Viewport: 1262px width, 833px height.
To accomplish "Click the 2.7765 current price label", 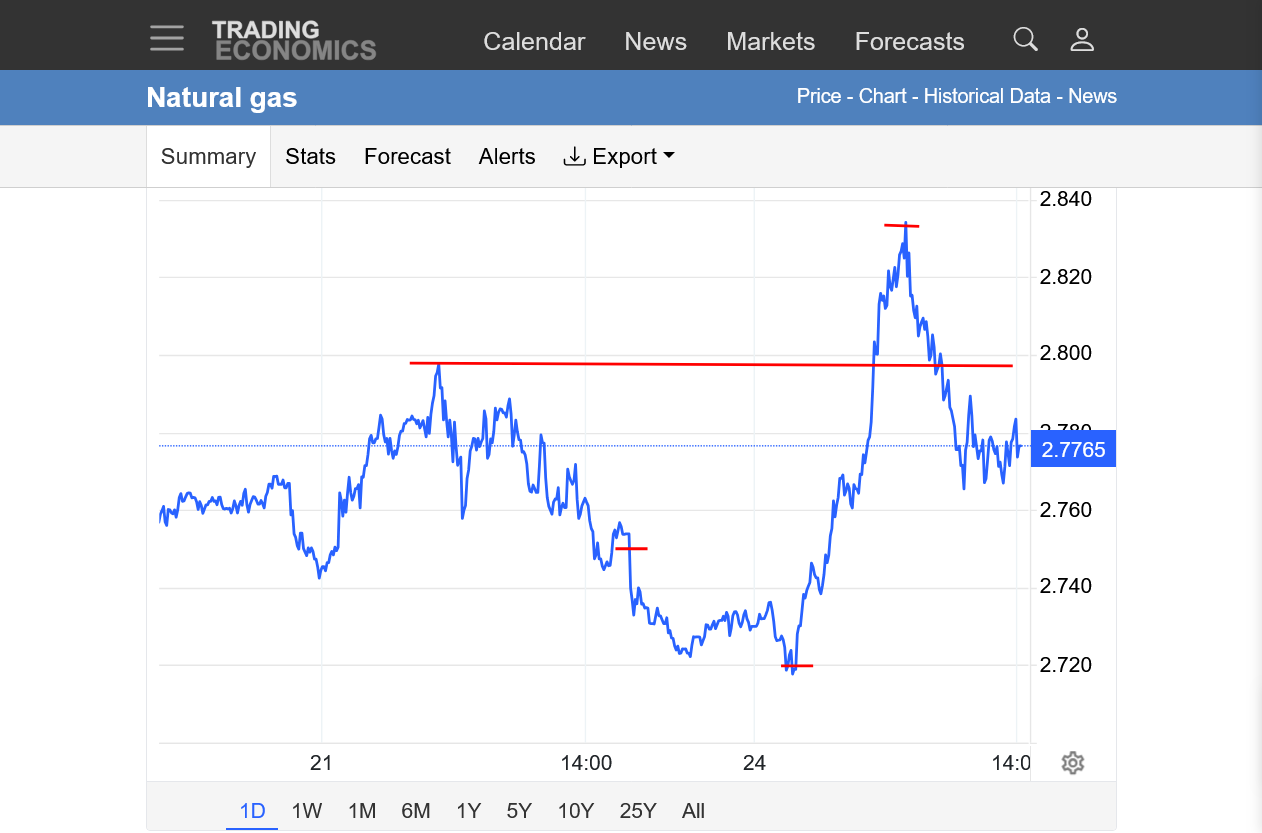I will 1073,449.
